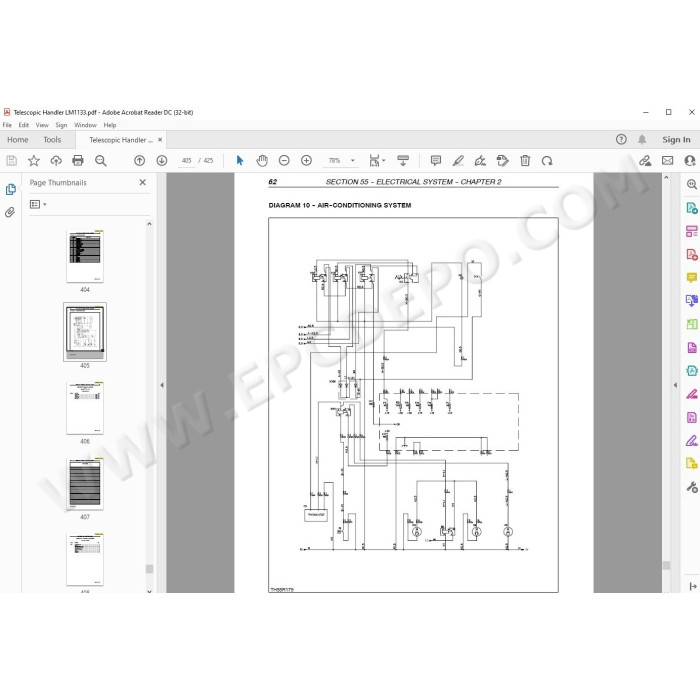Viewport: 700px width, 700px height.
Task: Choose the Selection arrow tool
Action: pos(240,161)
